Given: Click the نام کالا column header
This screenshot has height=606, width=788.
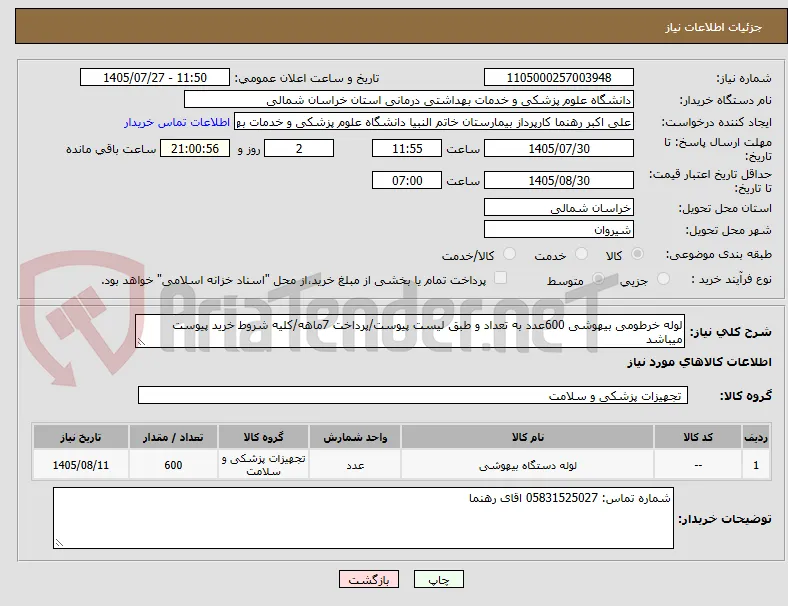Looking at the screenshot, I should tap(528, 437).
